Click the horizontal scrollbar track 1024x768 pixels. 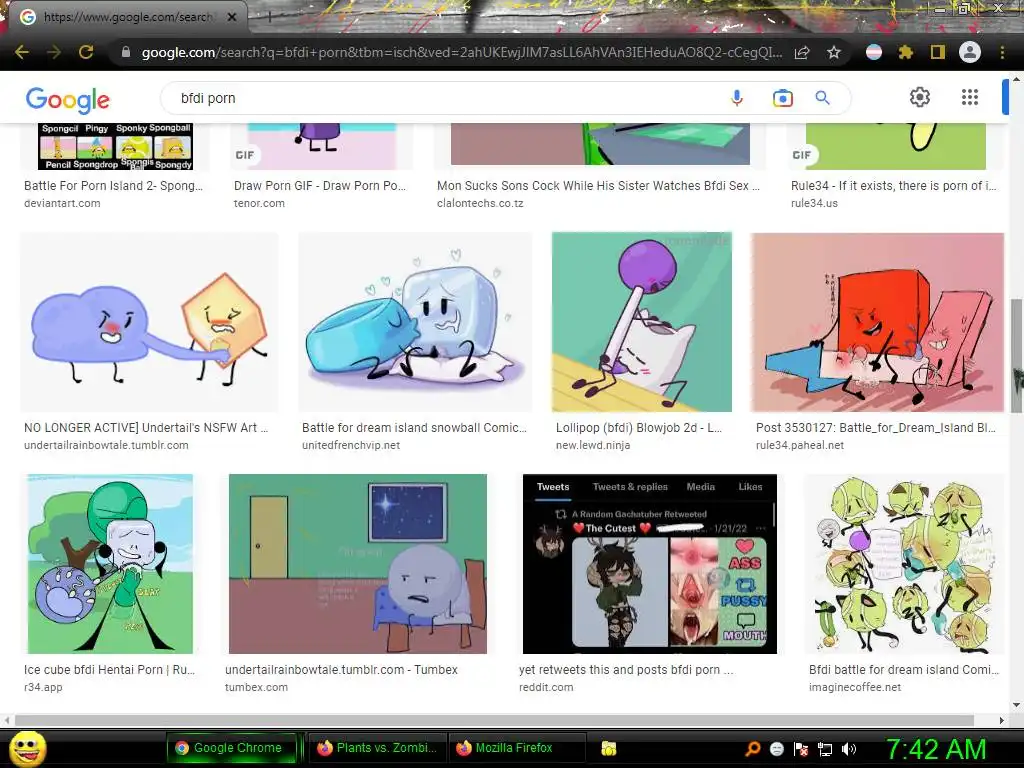494,720
